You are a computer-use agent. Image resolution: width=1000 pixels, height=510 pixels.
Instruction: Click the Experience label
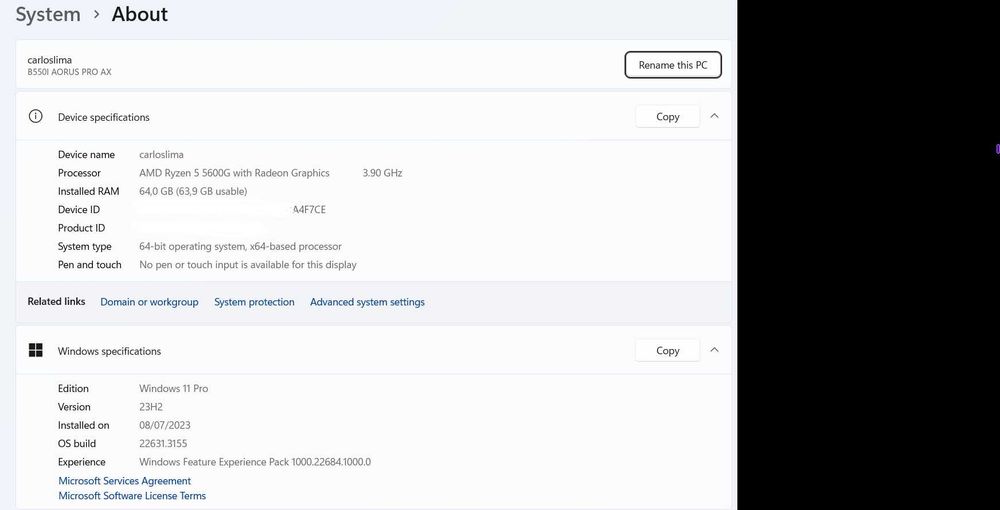(82, 462)
